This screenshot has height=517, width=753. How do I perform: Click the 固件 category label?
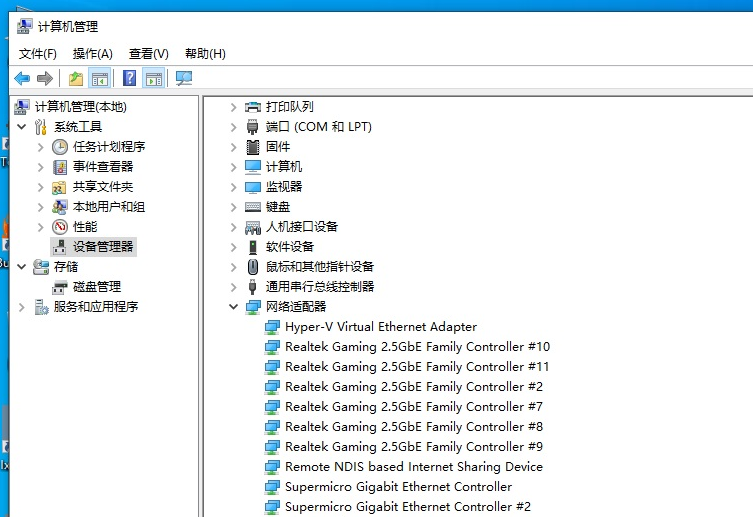278,147
